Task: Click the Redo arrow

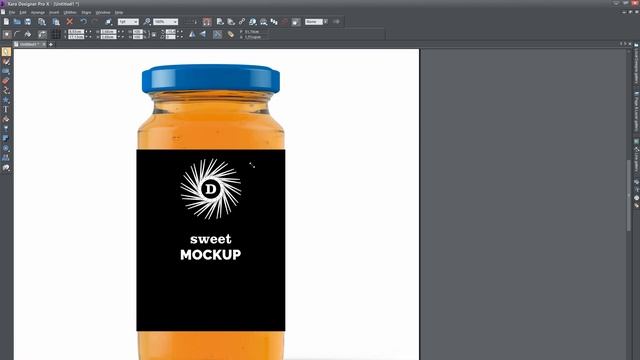Action: tap(94, 22)
